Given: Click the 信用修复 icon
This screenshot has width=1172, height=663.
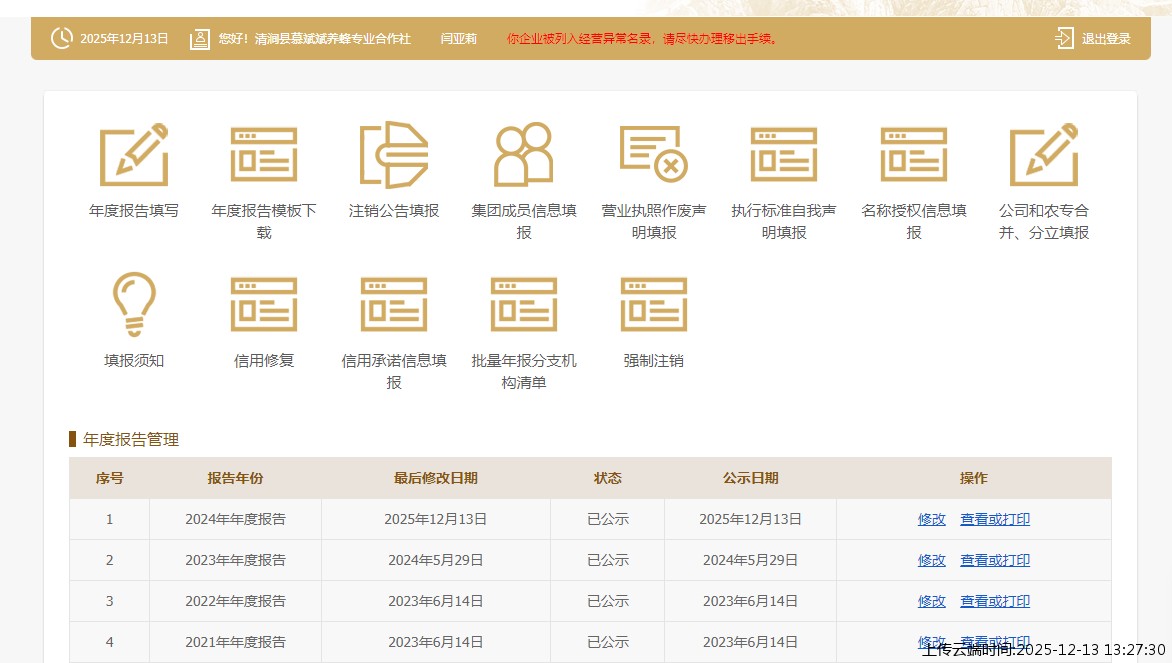Looking at the screenshot, I should point(264,304).
